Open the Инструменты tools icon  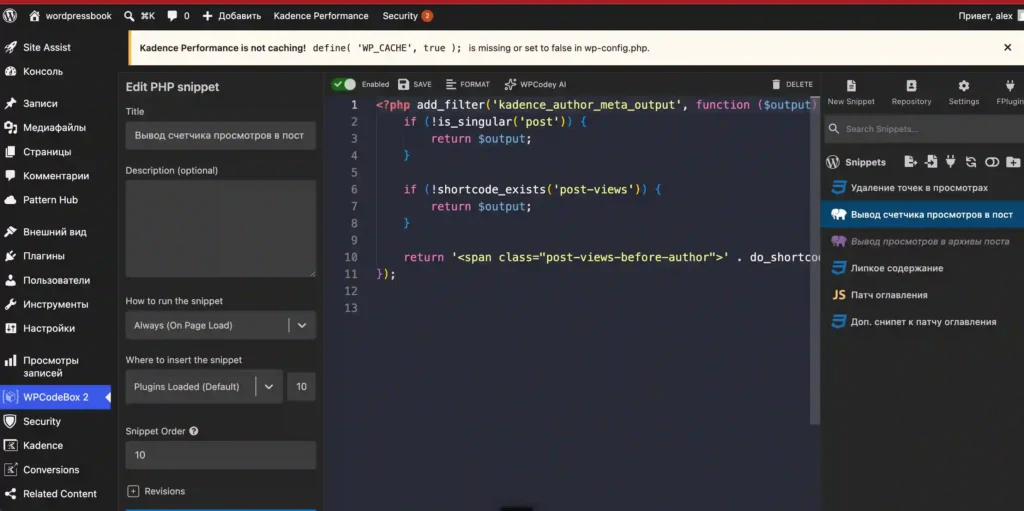point(10,305)
